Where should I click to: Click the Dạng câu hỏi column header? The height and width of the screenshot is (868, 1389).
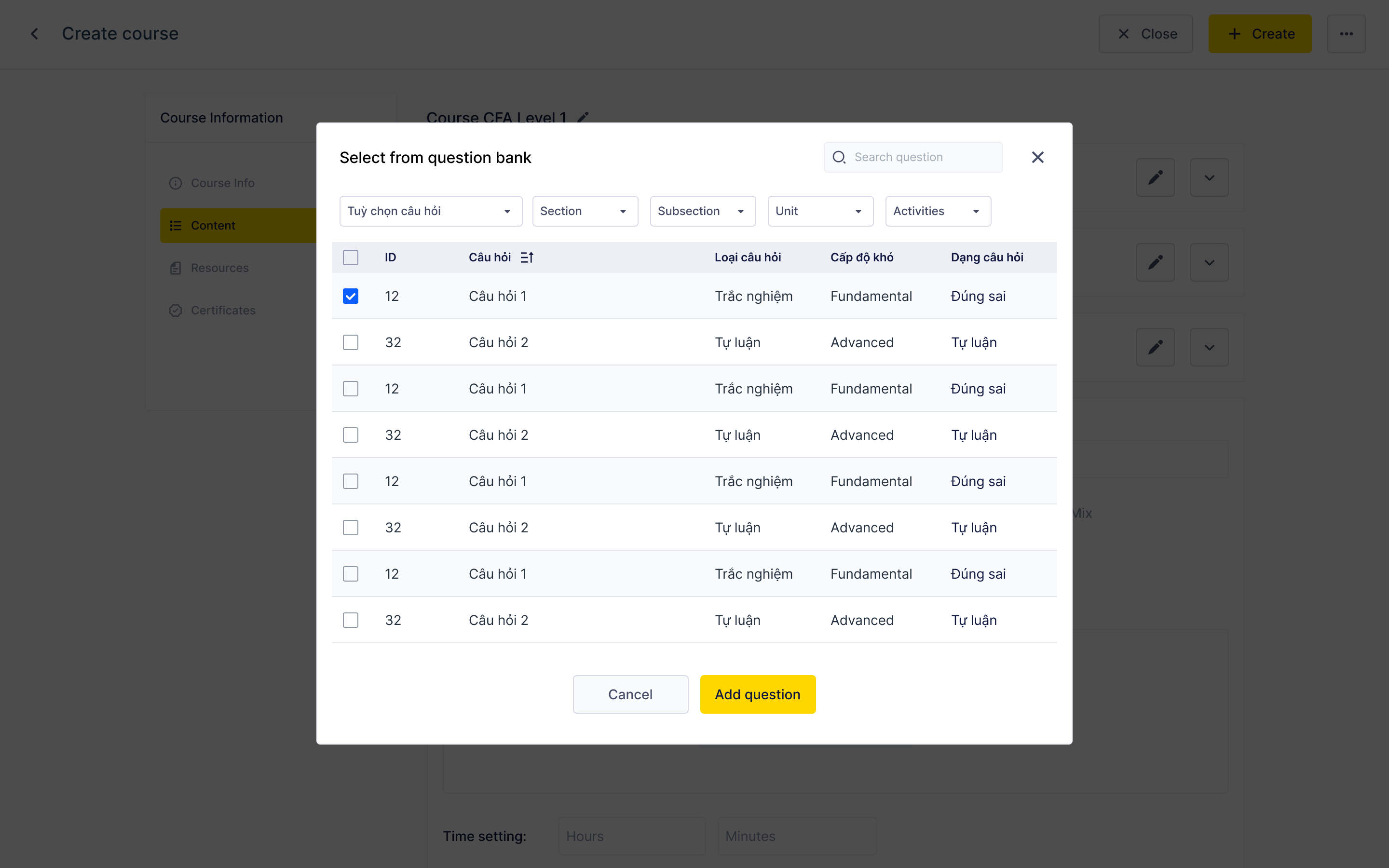987,257
